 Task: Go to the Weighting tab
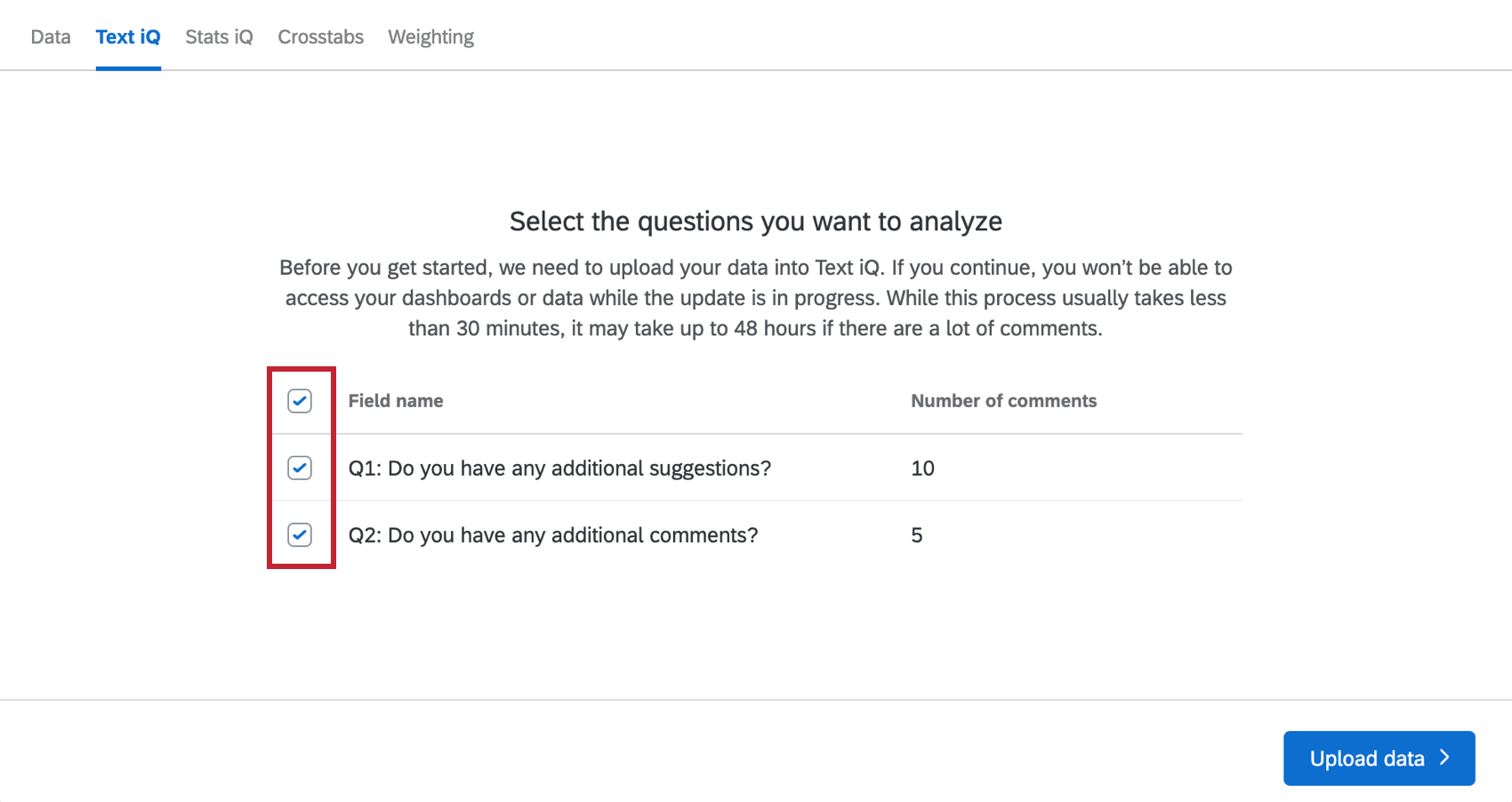point(430,36)
